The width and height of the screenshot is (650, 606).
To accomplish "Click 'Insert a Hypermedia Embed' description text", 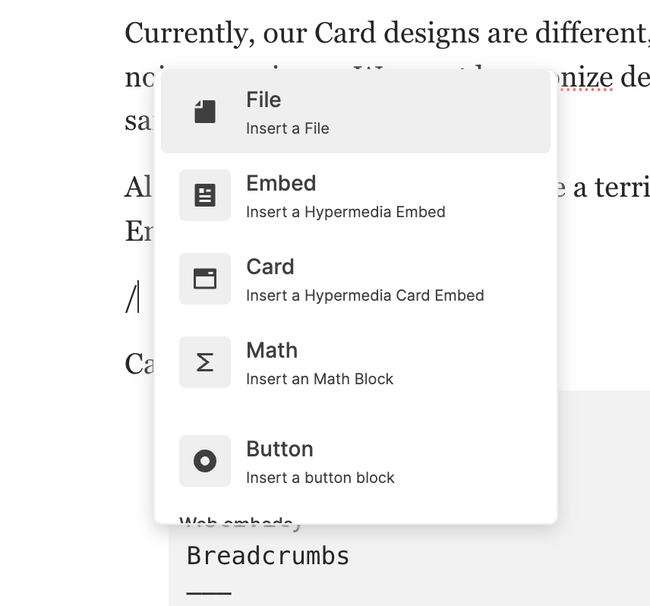I will coord(345,212).
